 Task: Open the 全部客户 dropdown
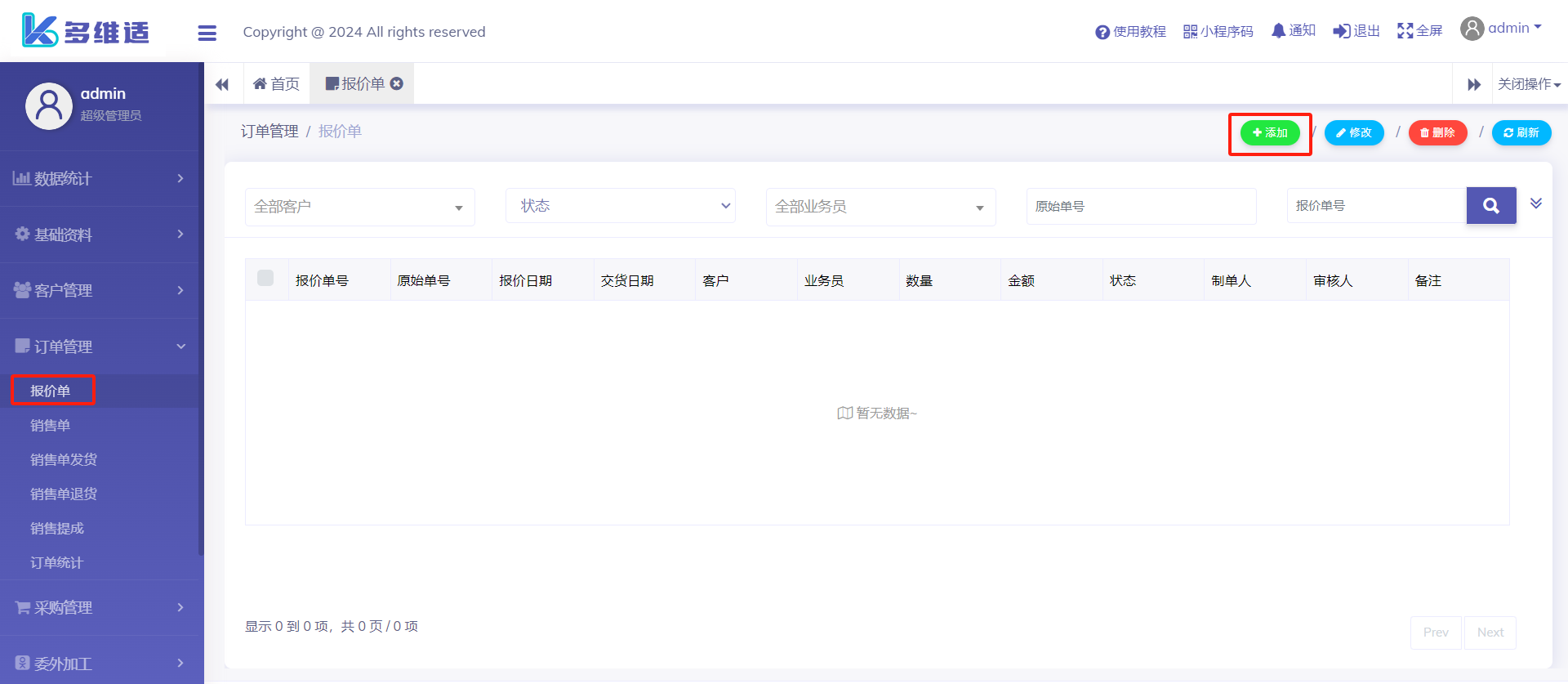tap(359, 207)
